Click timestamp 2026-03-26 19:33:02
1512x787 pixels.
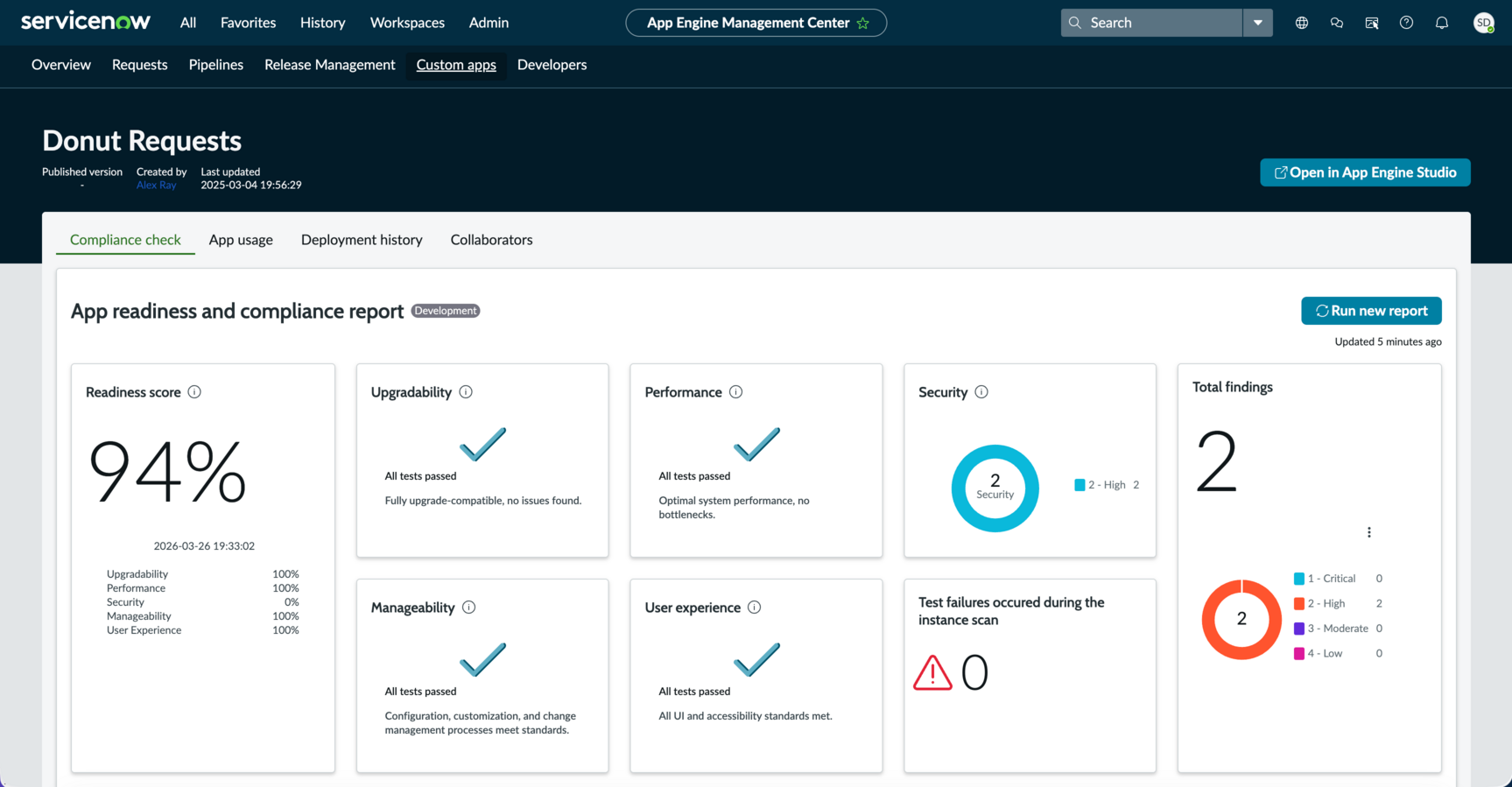(204, 546)
